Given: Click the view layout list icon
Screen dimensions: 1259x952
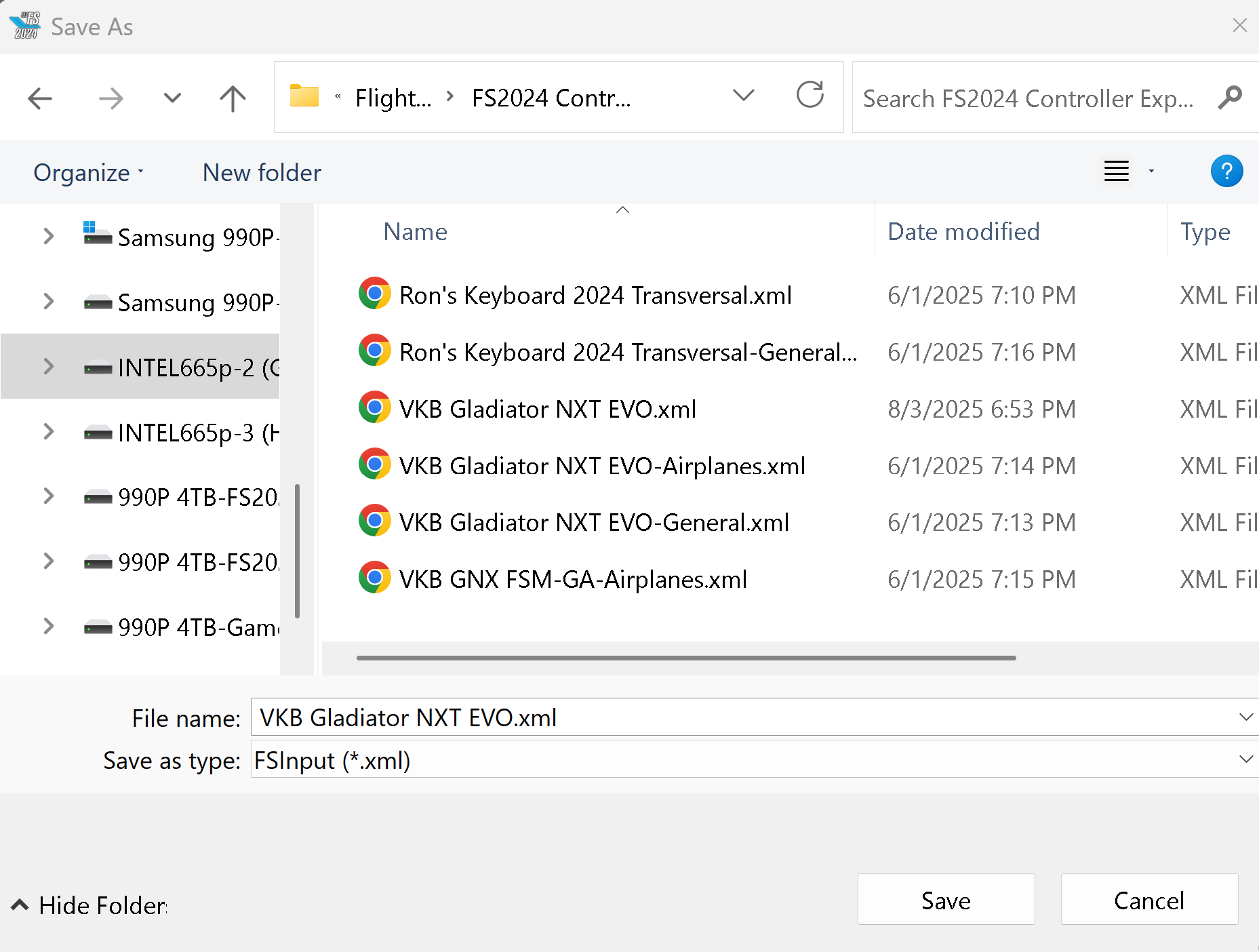Looking at the screenshot, I should click(x=1117, y=171).
